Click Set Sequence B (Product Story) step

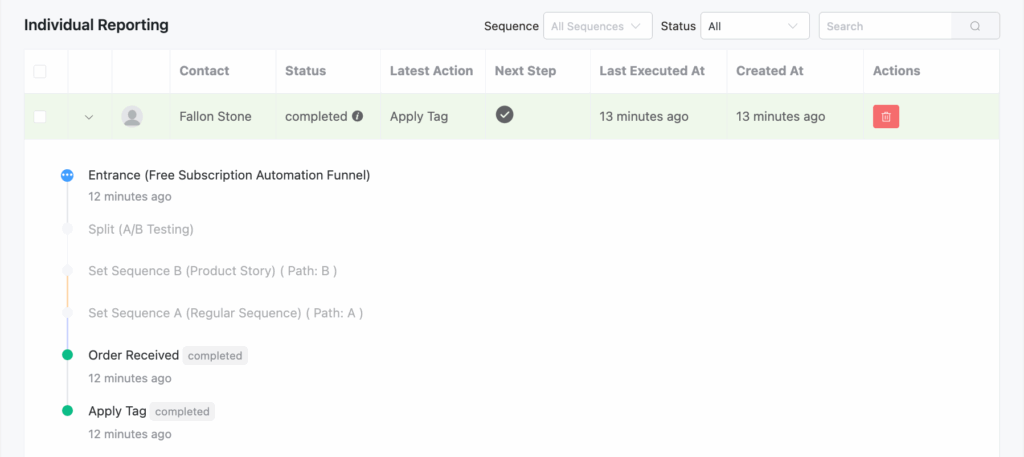(212, 271)
